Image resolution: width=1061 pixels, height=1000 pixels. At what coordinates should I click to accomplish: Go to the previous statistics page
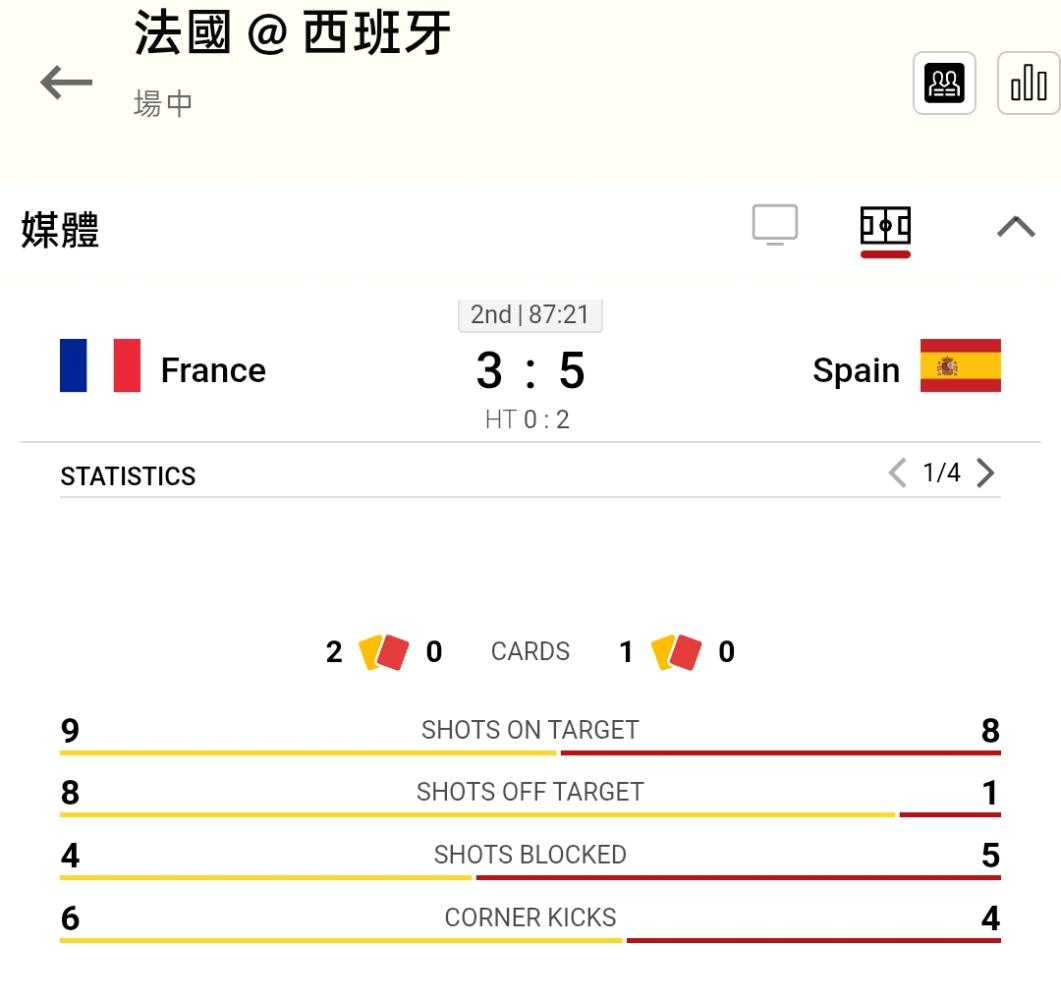point(897,472)
